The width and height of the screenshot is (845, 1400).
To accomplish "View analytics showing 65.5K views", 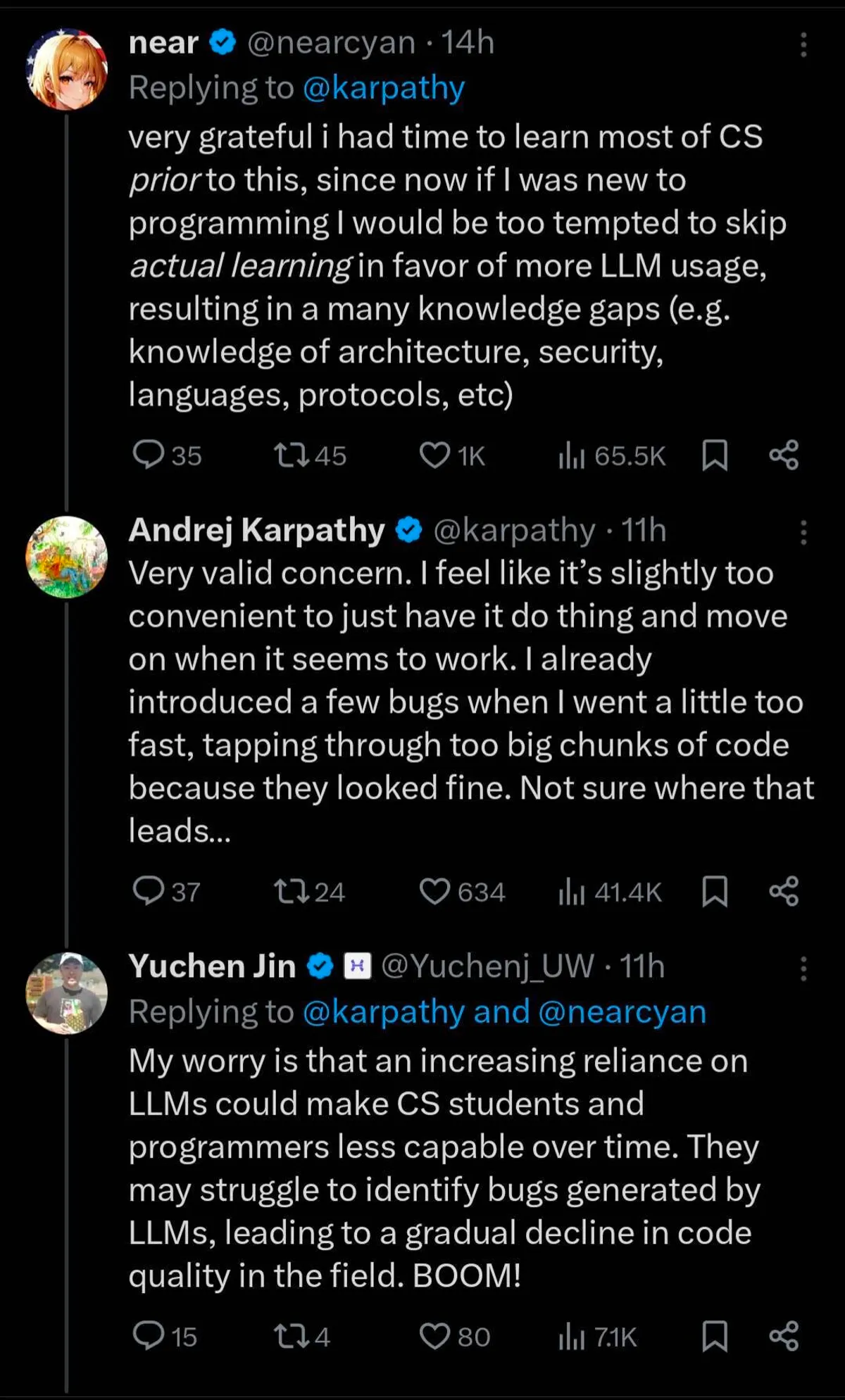I will 611,455.
